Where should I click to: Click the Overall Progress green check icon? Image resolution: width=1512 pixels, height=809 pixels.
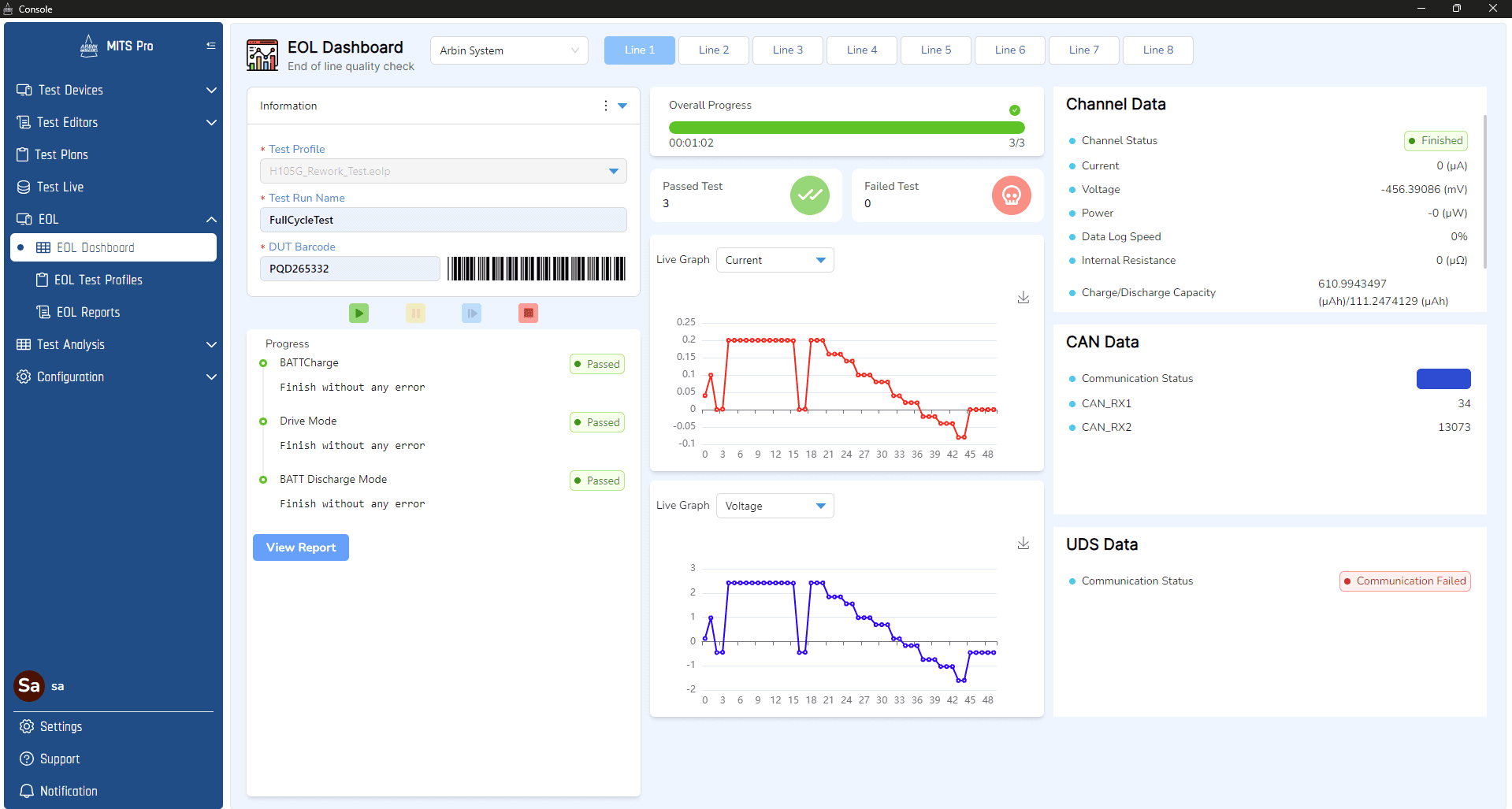[x=1015, y=110]
